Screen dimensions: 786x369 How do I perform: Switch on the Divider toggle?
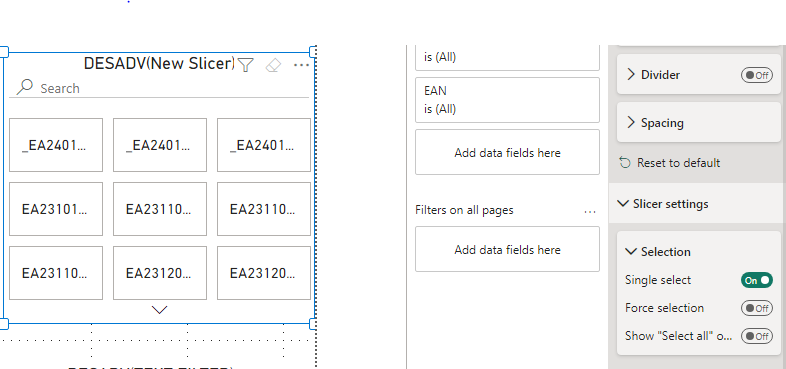757,75
